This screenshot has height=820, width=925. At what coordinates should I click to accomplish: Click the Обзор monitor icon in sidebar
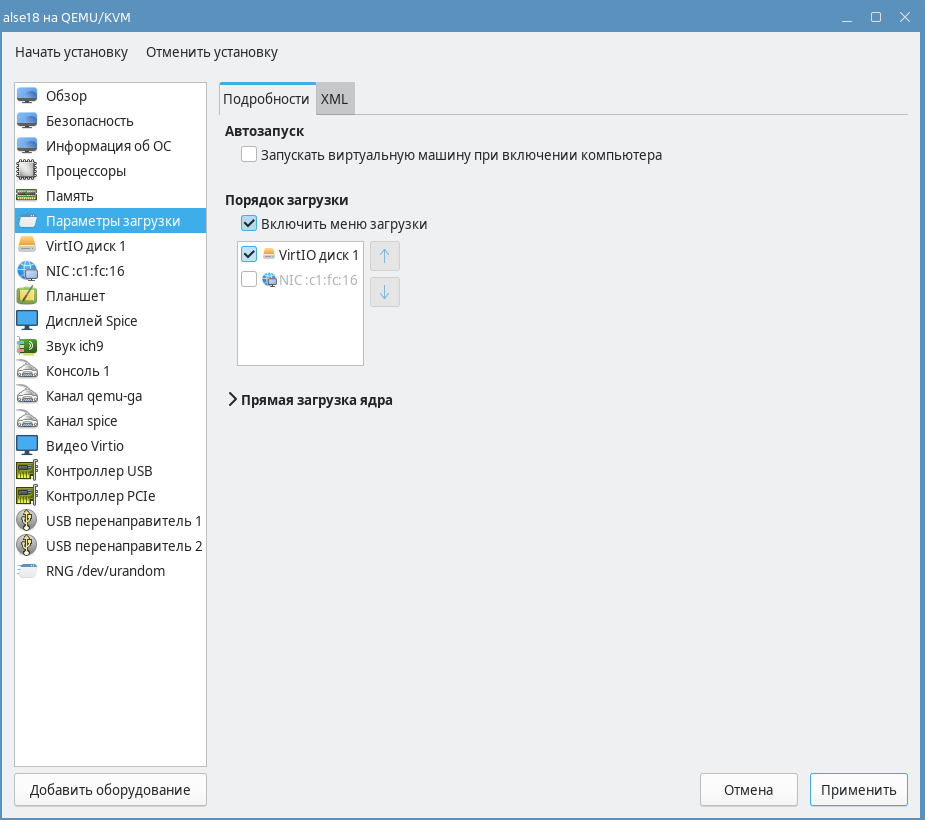tap(27, 96)
